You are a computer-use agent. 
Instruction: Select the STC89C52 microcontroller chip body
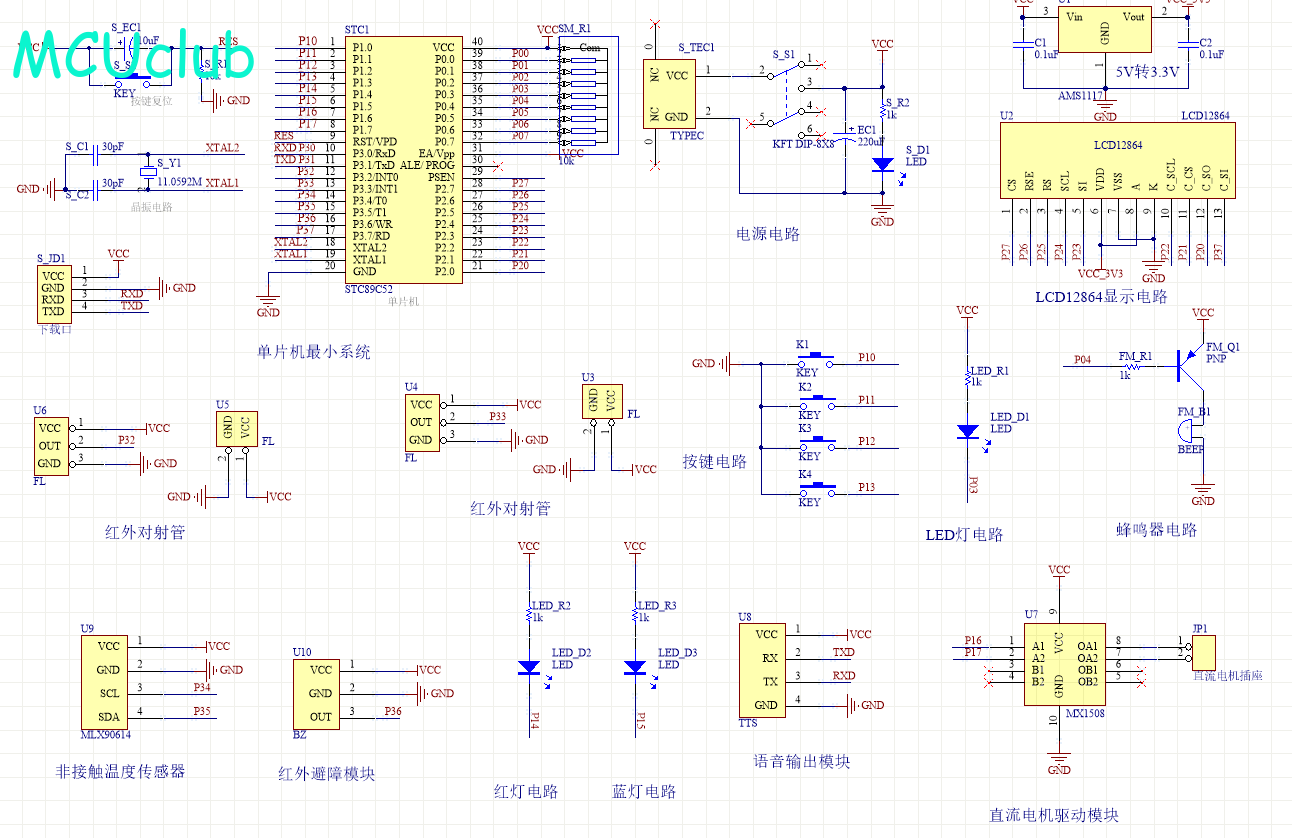tap(404, 160)
